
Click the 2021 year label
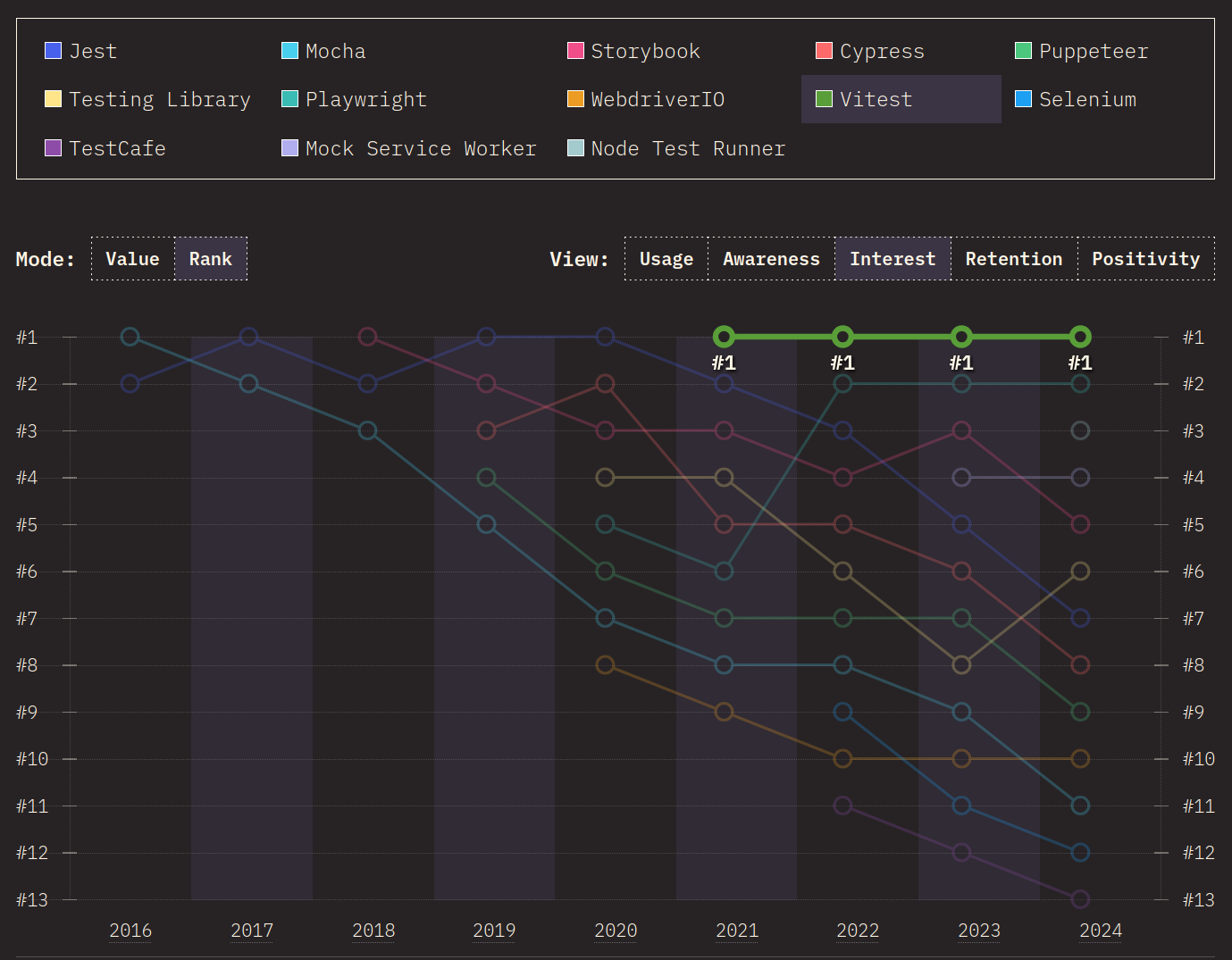[x=737, y=931]
